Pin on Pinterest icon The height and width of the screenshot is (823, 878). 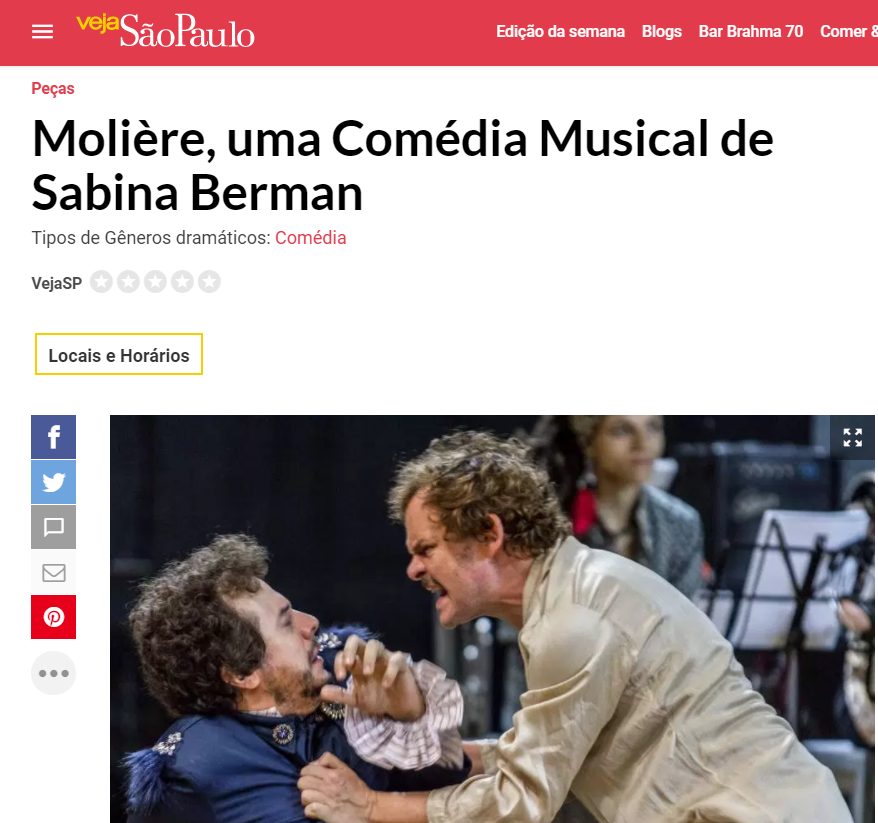[x=53, y=617]
